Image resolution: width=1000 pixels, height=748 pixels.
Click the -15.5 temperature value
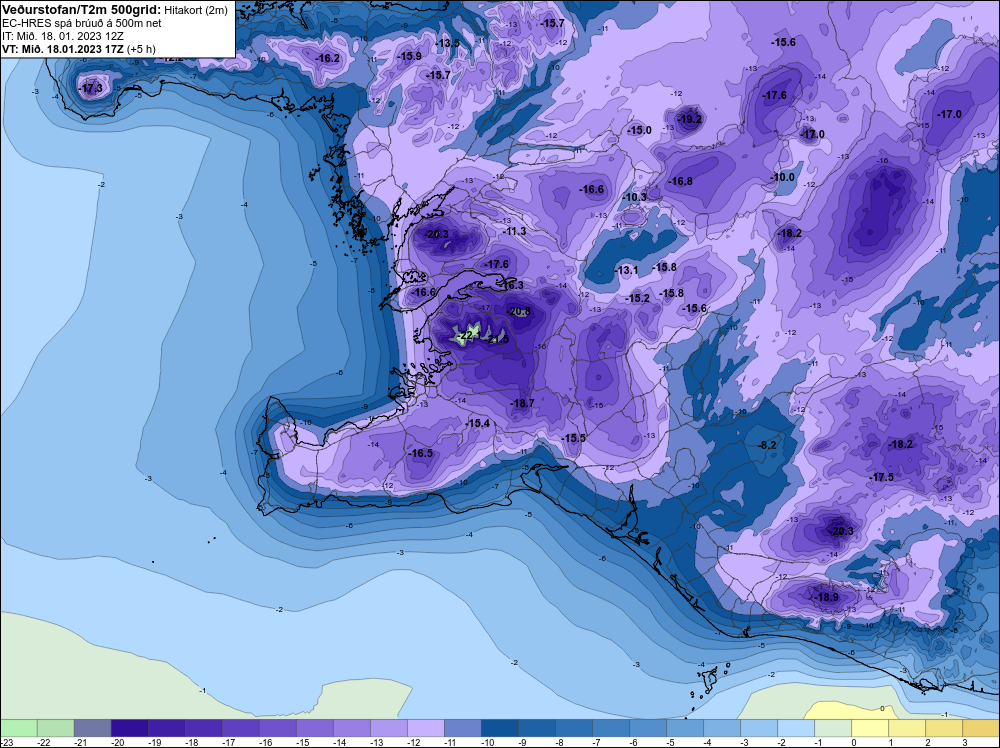[574, 438]
